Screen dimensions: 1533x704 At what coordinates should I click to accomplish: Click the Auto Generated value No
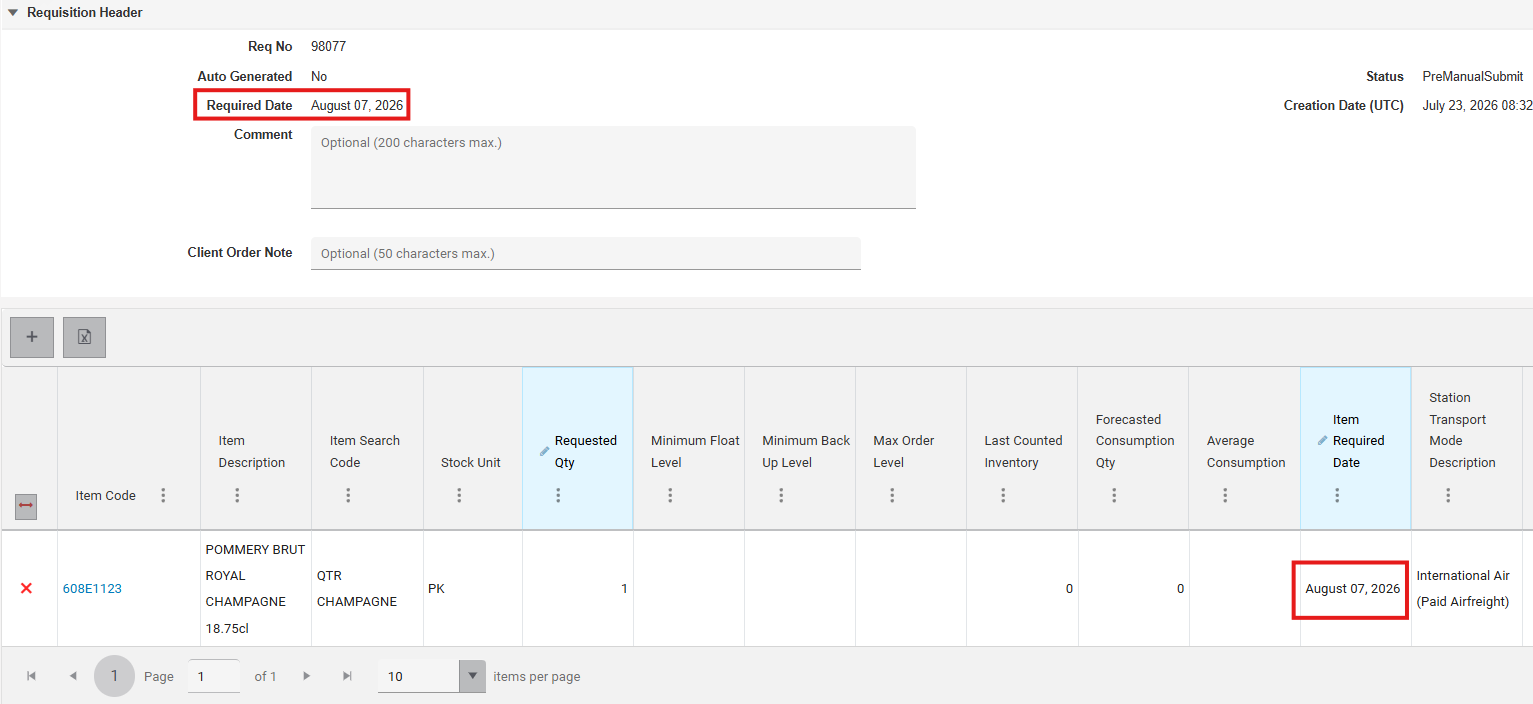[x=319, y=76]
